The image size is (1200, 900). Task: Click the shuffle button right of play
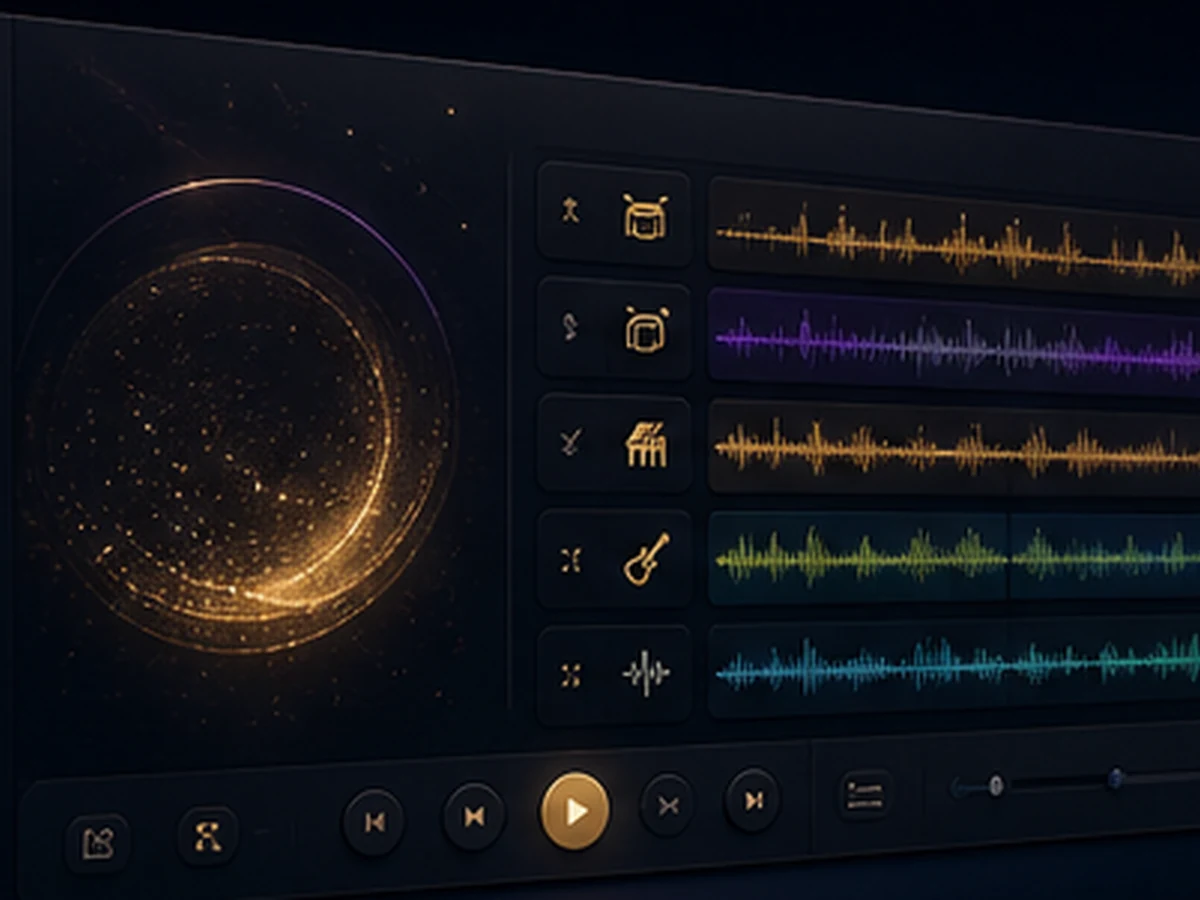pos(667,805)
